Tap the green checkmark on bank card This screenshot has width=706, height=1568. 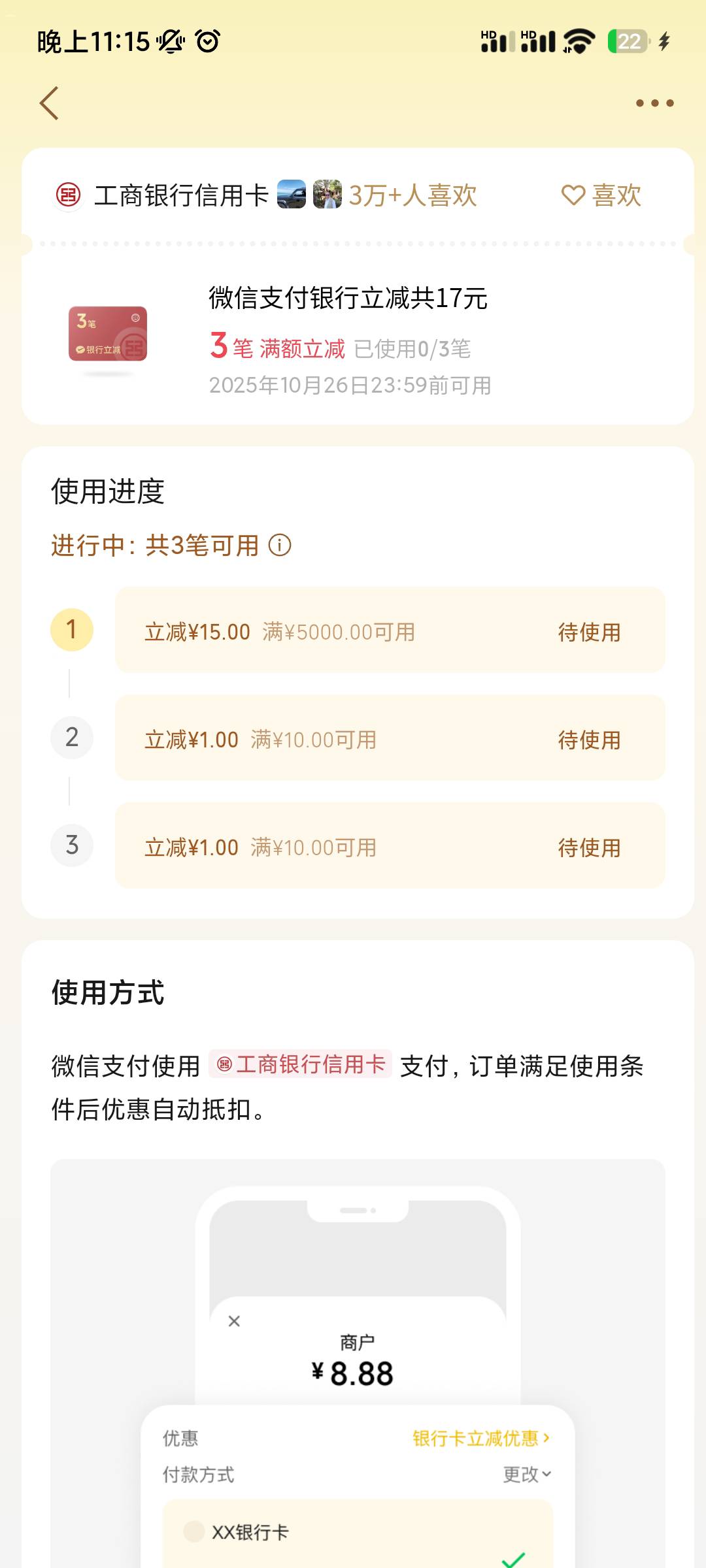point(514,1560)
